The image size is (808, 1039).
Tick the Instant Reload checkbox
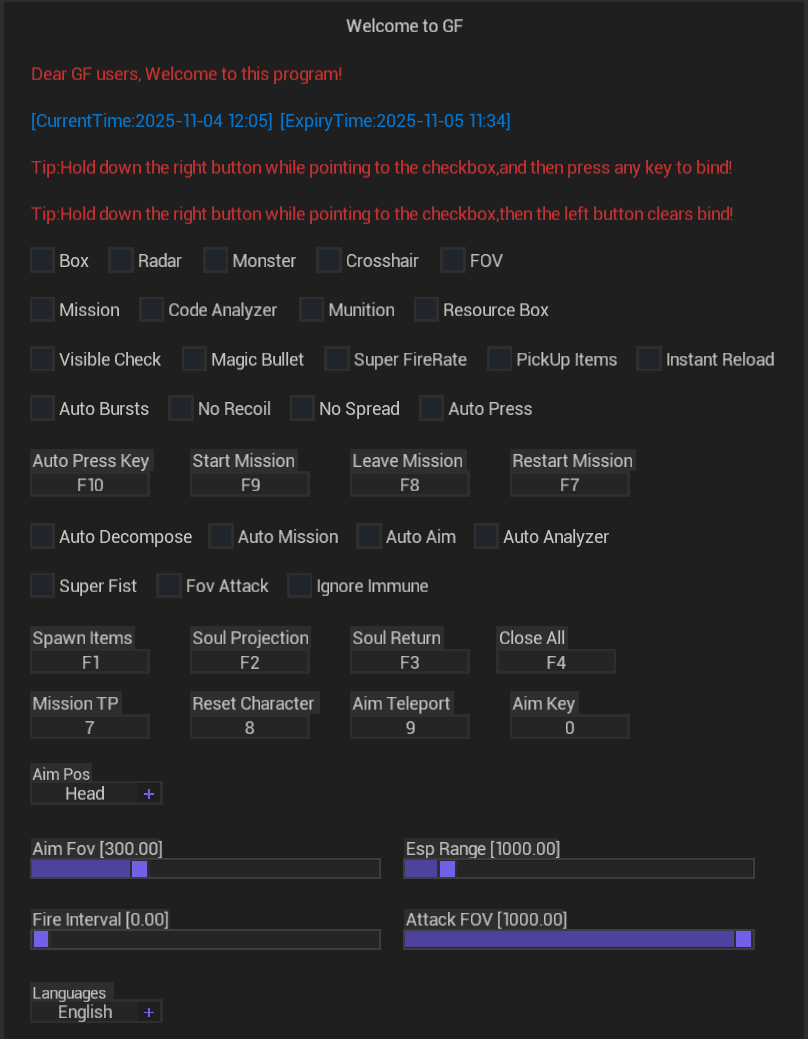649,359
